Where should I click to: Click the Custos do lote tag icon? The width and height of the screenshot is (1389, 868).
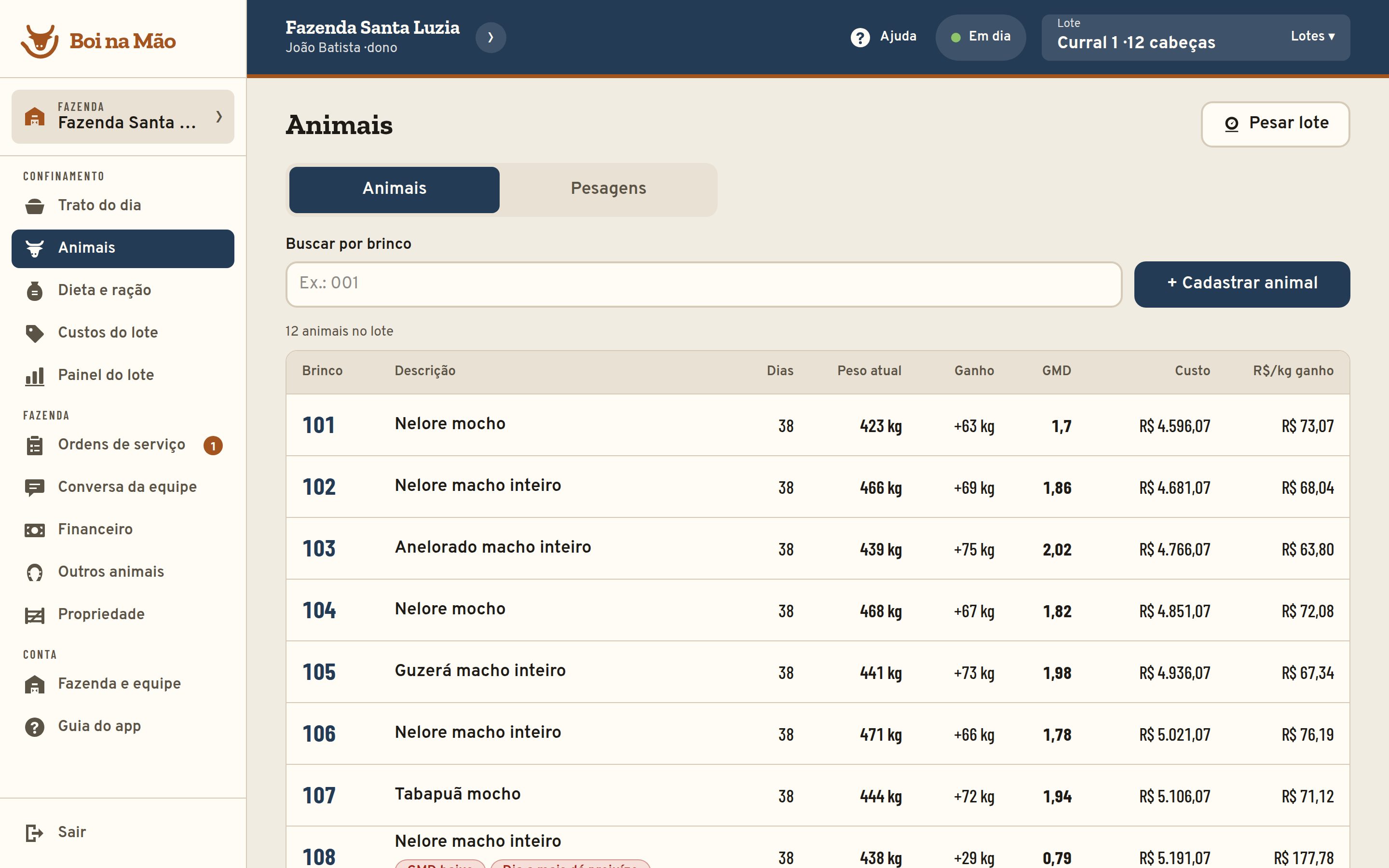coord(34,333)
